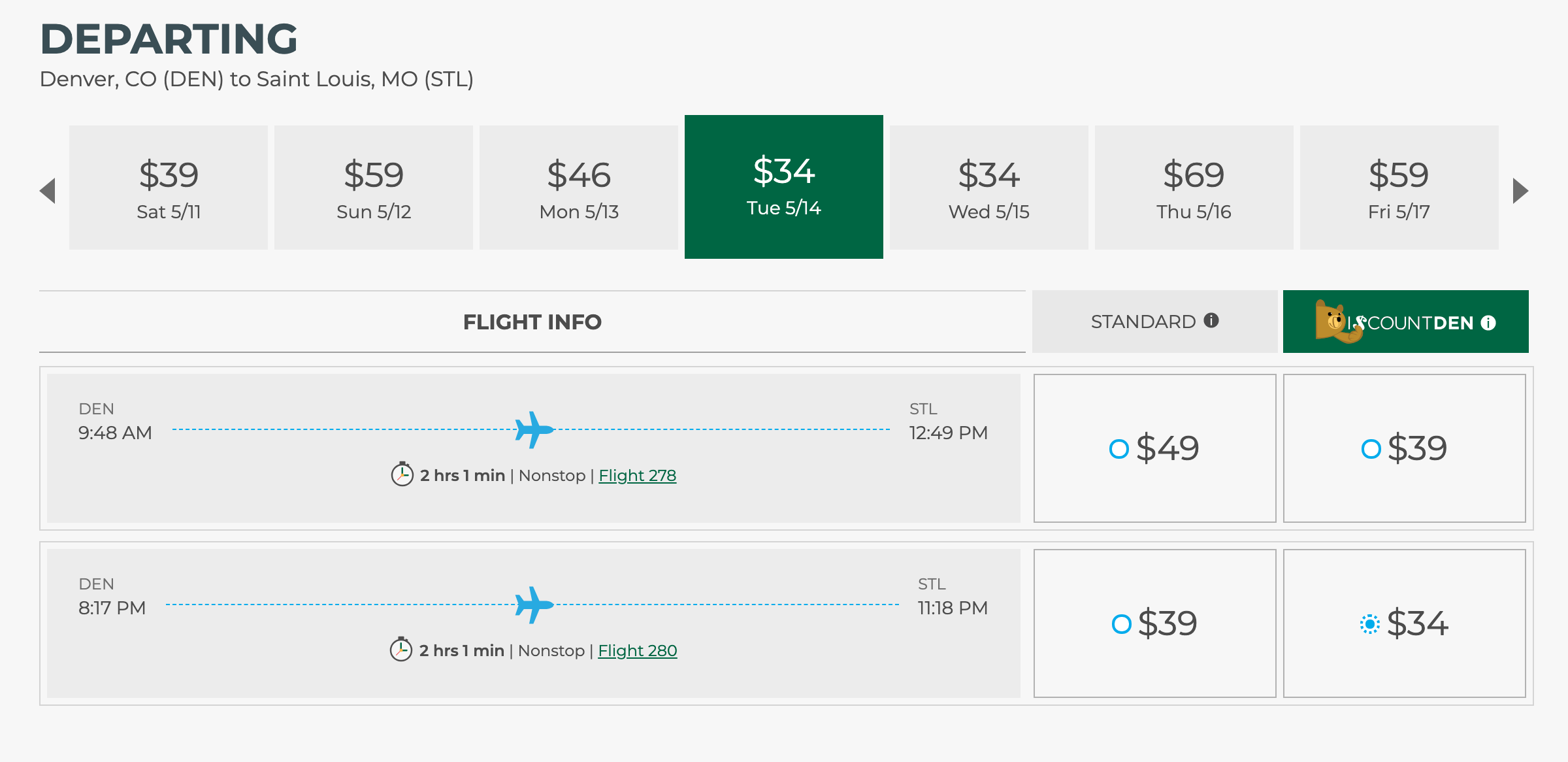Image resolution: width=1568 pixels, height=762 pixels.
Task: Select Mon 5/13 $46 date tile
Action: 578,188
